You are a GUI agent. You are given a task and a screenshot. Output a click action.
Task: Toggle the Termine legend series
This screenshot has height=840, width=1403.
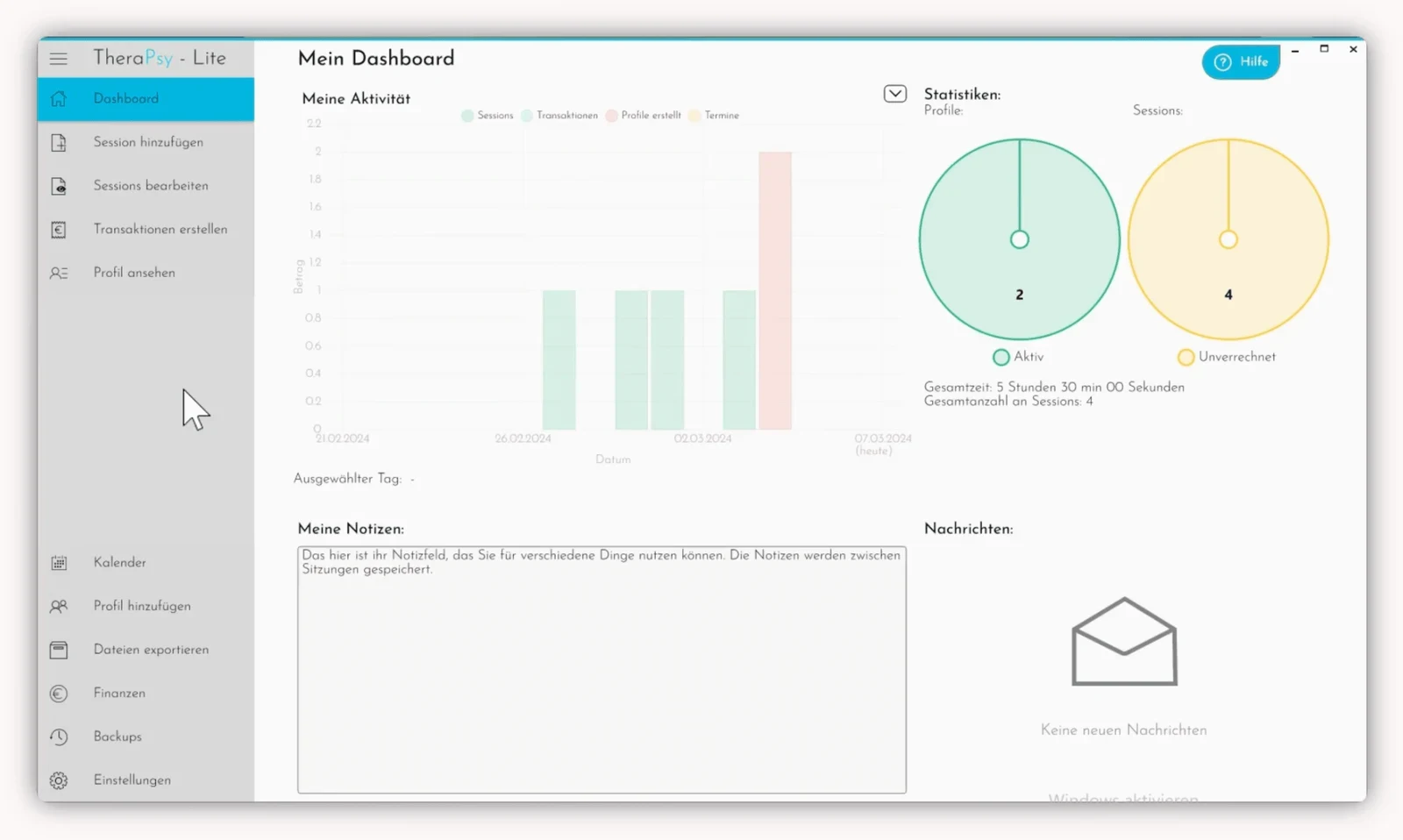tap(714, 116)
